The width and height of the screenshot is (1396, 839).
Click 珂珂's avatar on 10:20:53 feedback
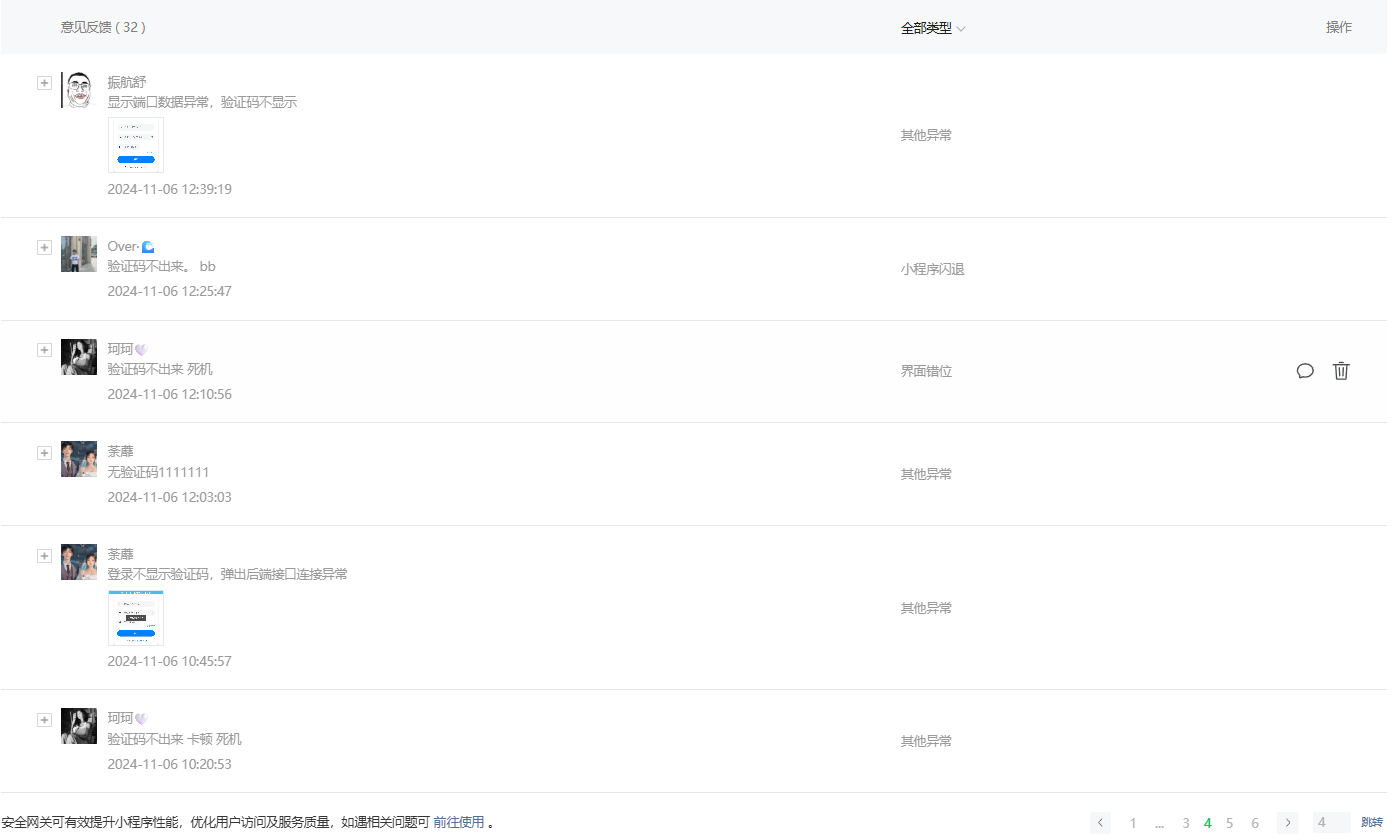click(79, 726)
